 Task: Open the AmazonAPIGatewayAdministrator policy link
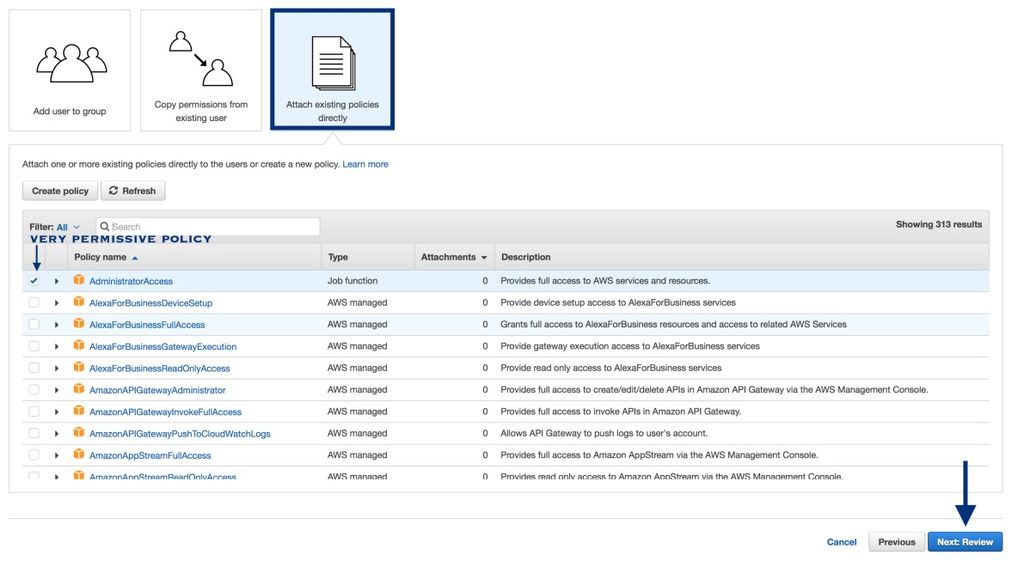click(157, 390)
